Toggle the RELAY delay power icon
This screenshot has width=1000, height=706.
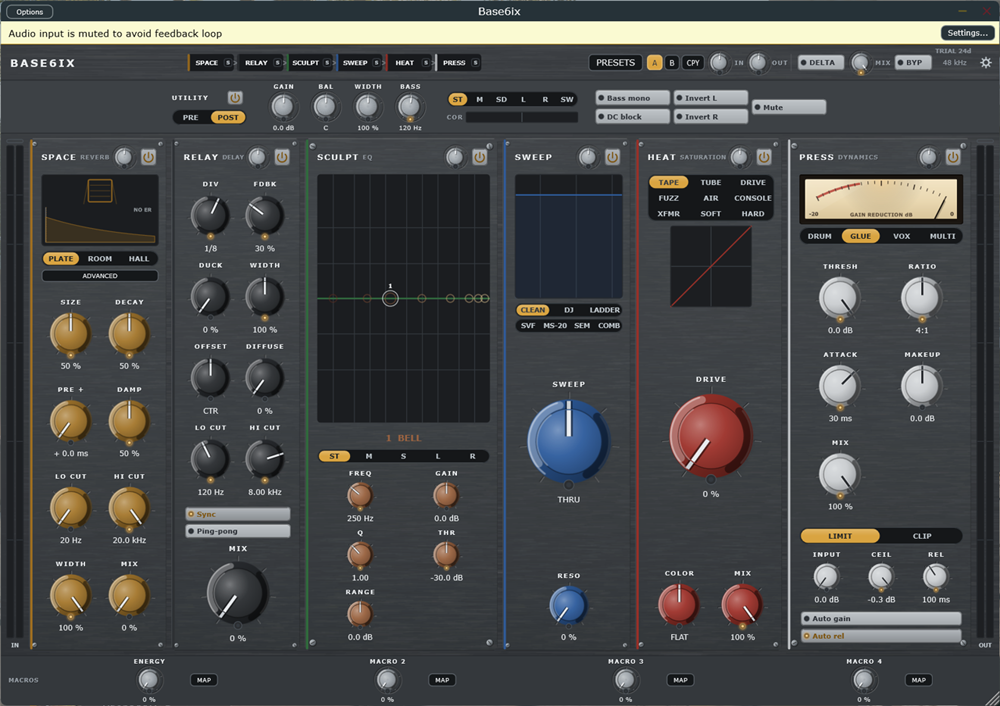[282, 157]
